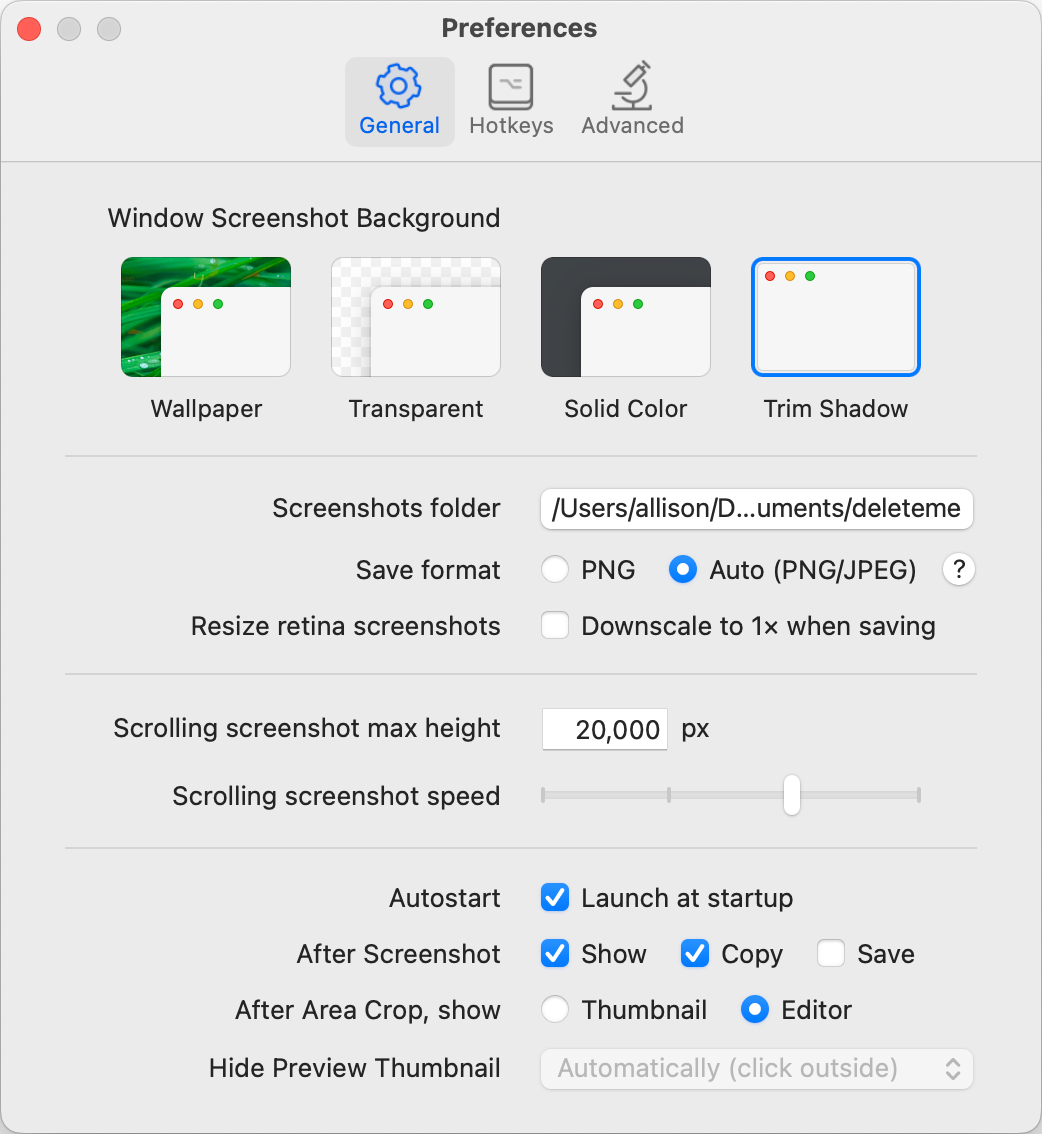Open the Advanced microscope tab
The width and height of the screenshot is (1042, 1134).
[x=632, y=101]
